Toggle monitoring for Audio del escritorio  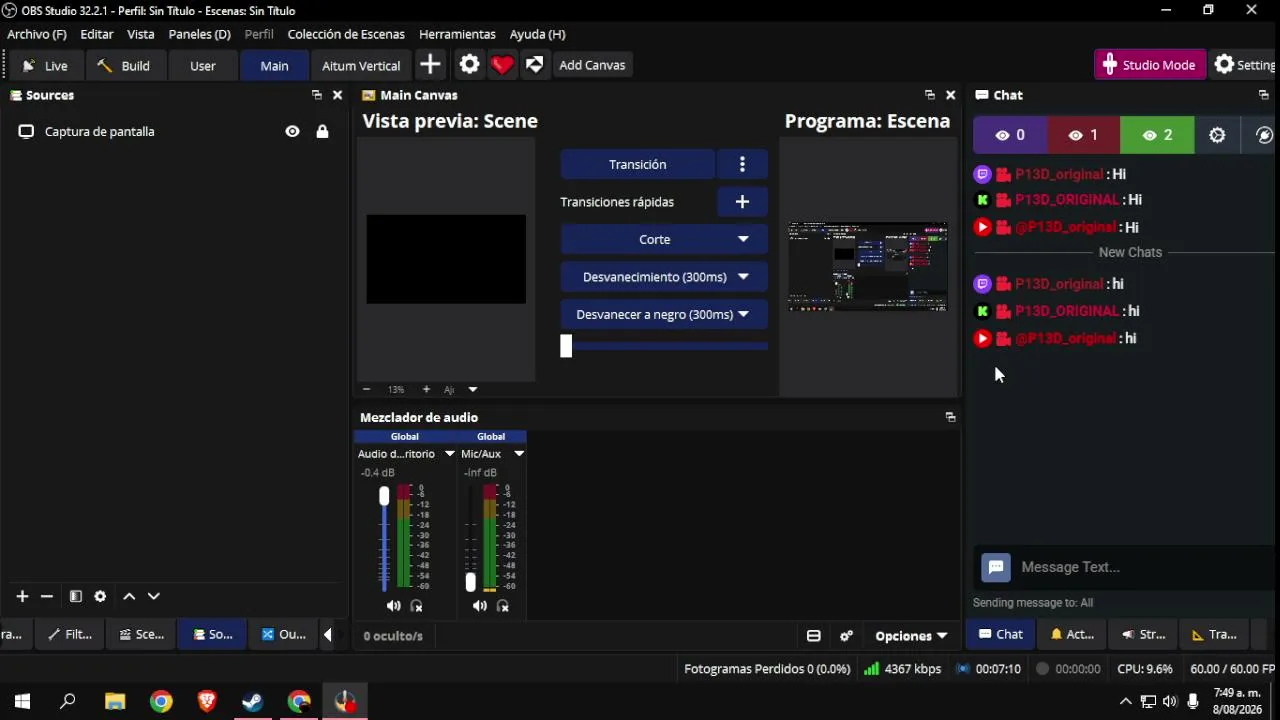tap(416, 606)
